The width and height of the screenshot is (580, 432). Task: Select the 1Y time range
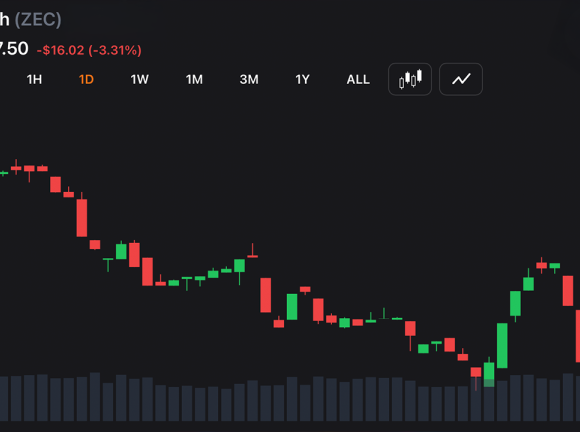click(x=302, y=80)
